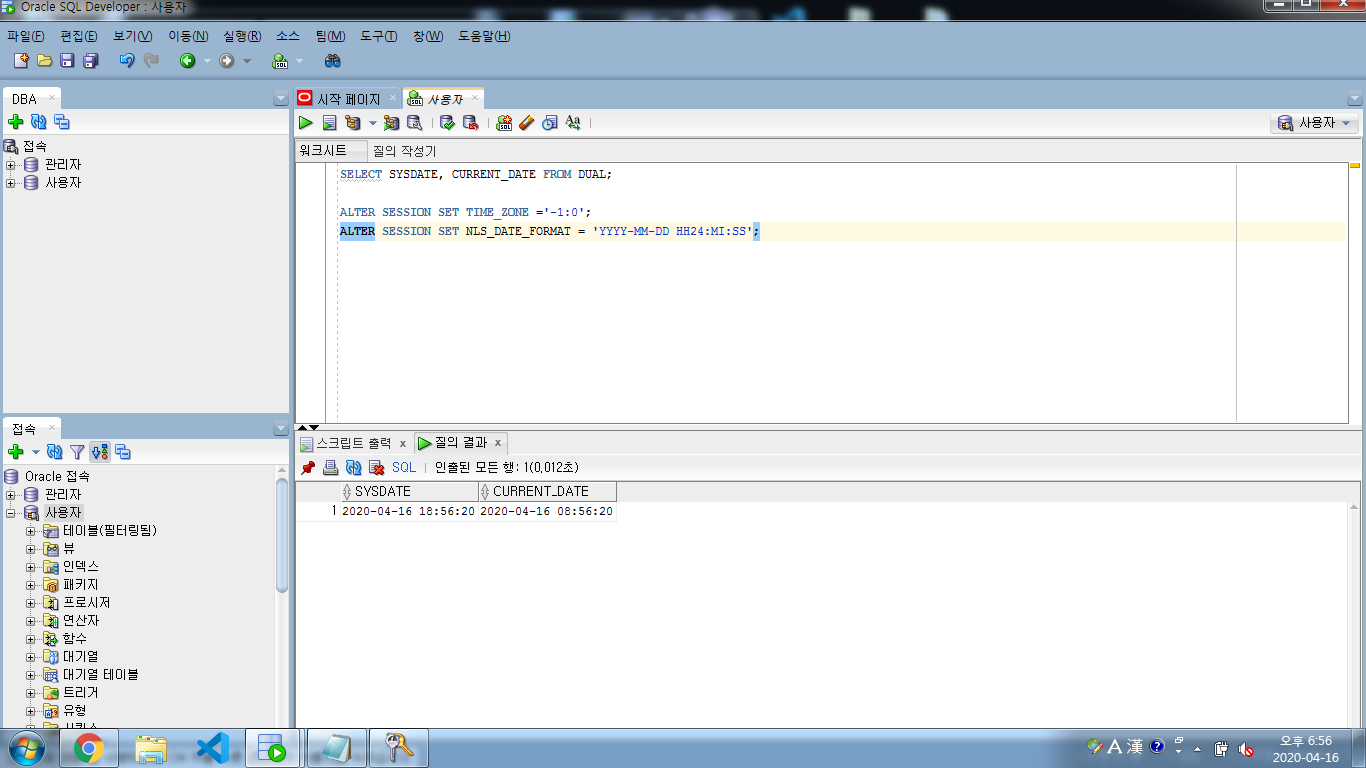Screen dimensions: 1366x768
Task: Expand 관리자 node in the DBA tree
Action: (11, 165)
